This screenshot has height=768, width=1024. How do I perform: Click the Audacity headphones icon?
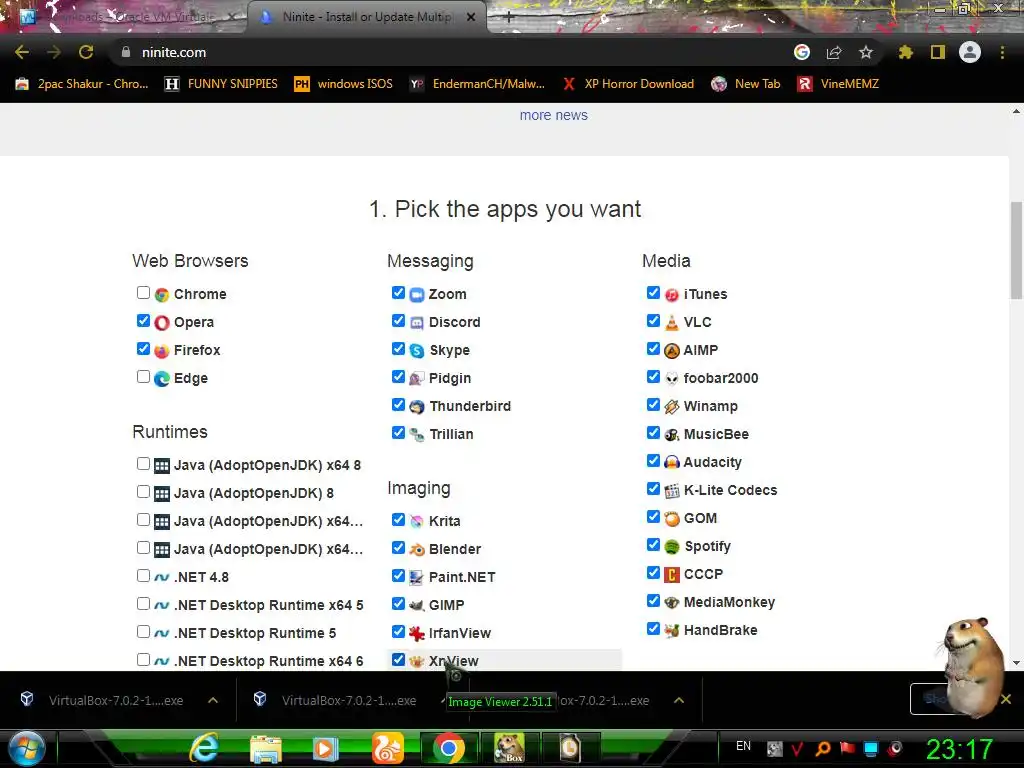(672, 462)
